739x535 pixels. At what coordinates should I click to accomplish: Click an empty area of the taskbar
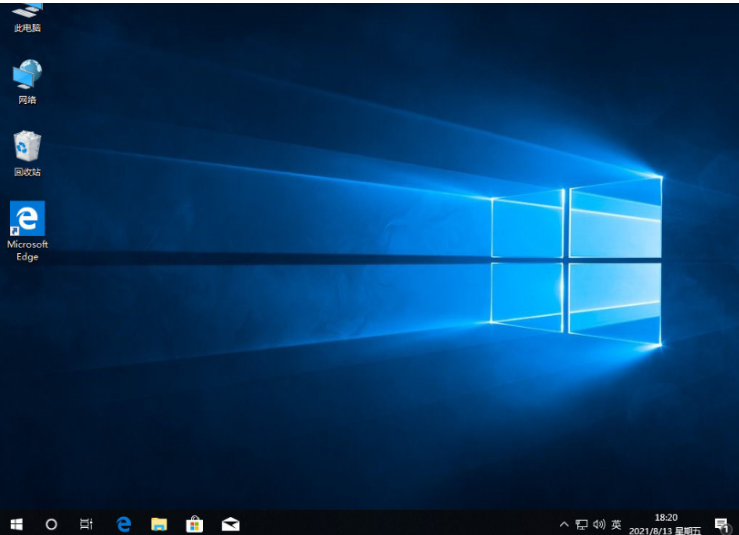click(400, 523)
